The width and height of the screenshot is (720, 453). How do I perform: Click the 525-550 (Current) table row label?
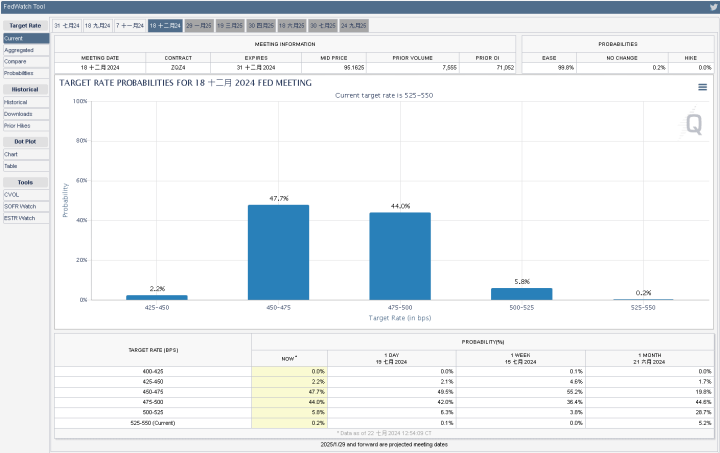tap(153, 423)
